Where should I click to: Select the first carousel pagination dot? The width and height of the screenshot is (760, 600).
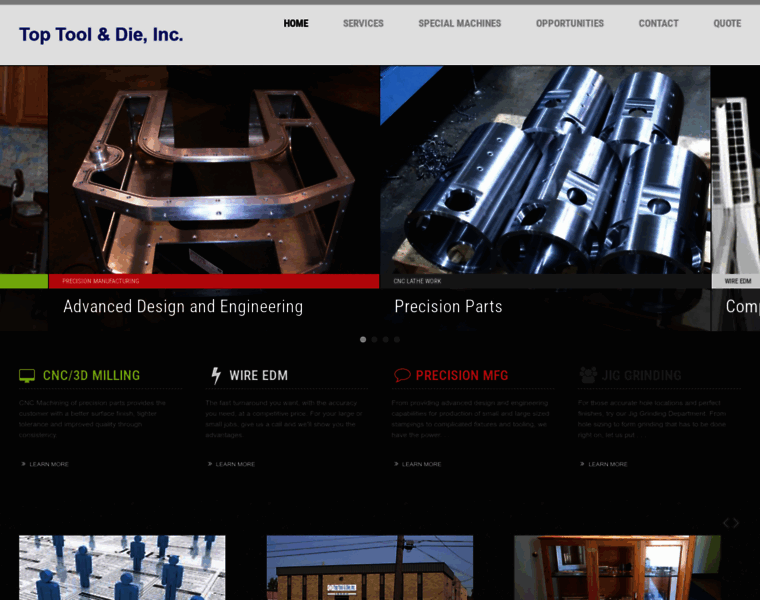(363, 339)
